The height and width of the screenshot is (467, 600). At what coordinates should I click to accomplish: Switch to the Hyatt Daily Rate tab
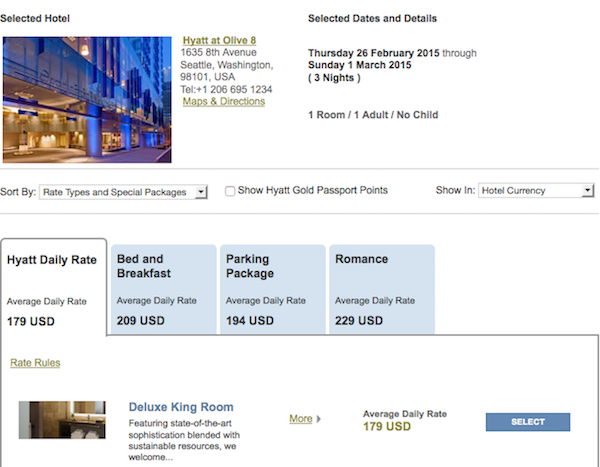(54, 287)
